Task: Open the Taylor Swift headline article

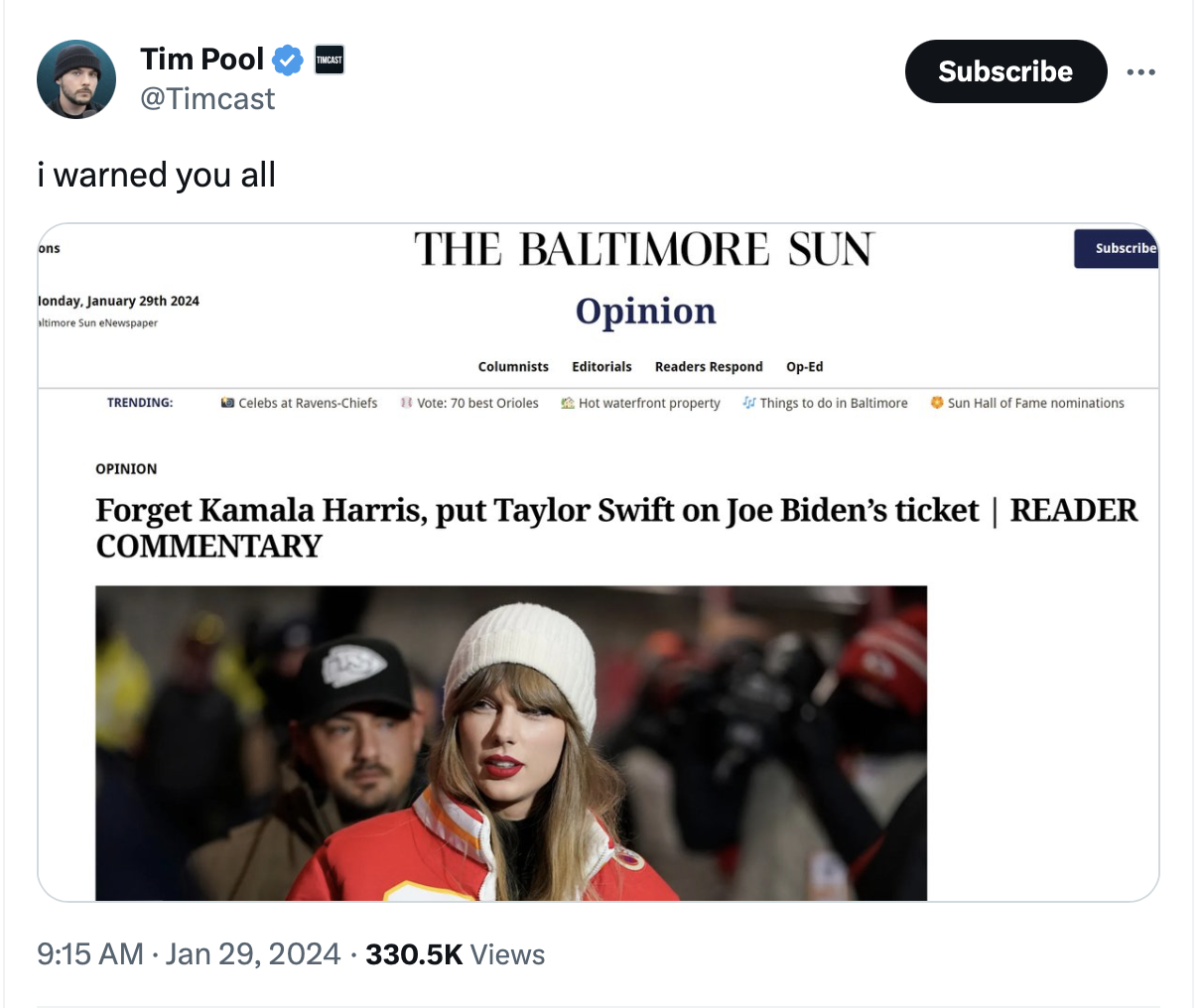Action: 616,528
